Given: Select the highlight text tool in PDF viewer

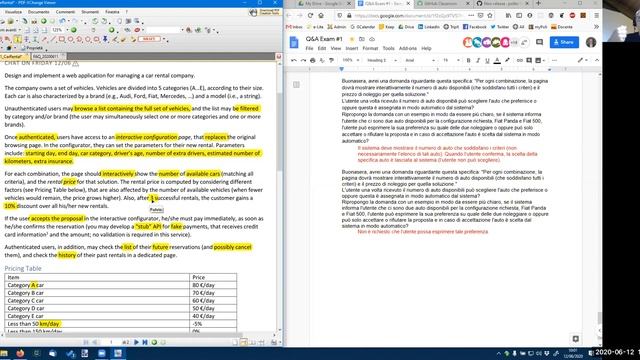Looking at the screenshot, I should (18, 39).
